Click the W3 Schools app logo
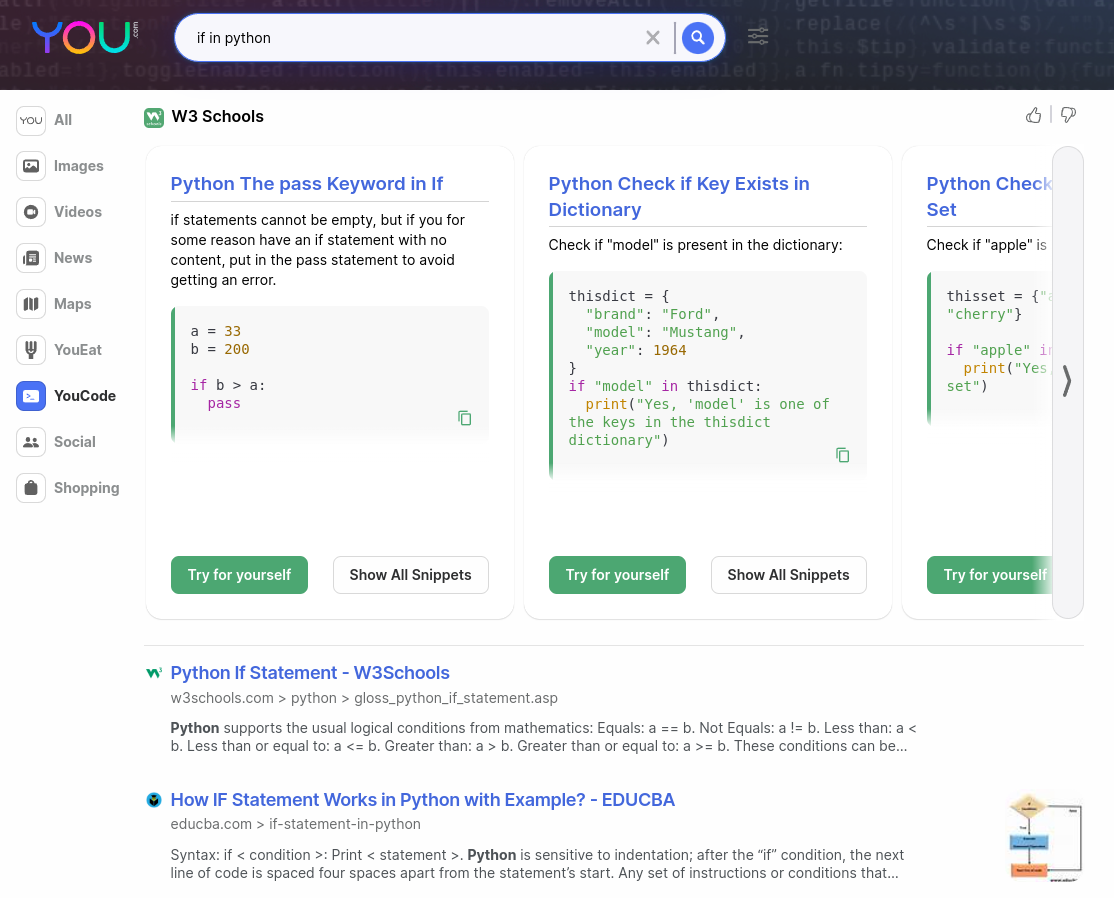Viewport: 1114px width, 898px height. [153, 117]
